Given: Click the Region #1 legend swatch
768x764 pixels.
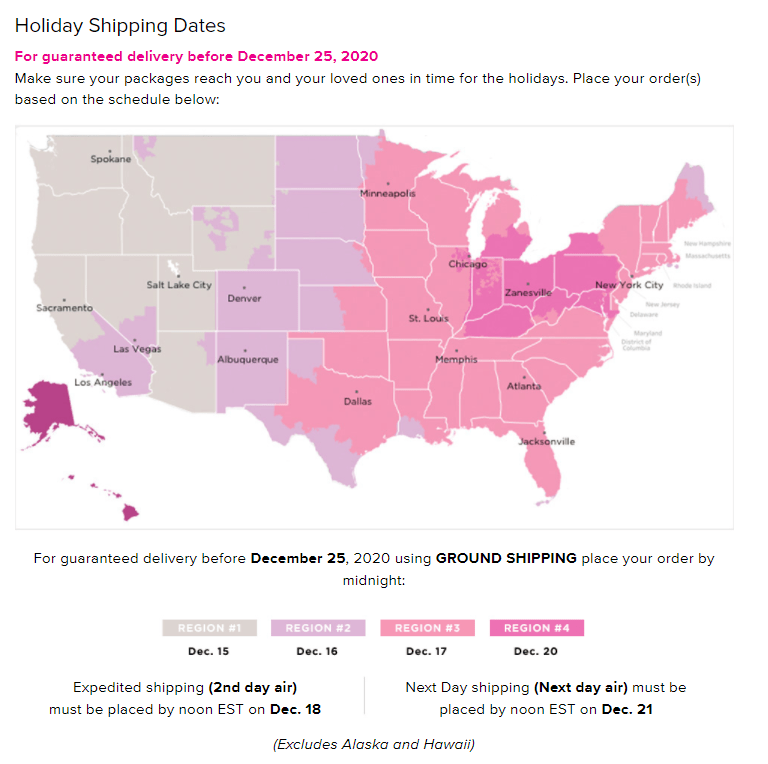Looking at the screenshot, I should tap(209, 628).
